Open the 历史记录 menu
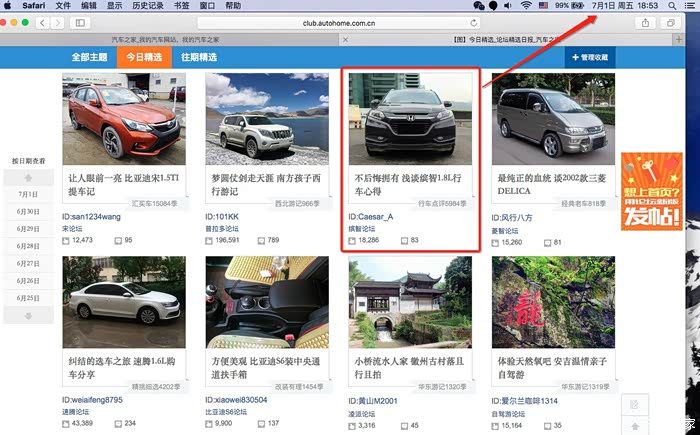The image size is (700, 435). 148,5
